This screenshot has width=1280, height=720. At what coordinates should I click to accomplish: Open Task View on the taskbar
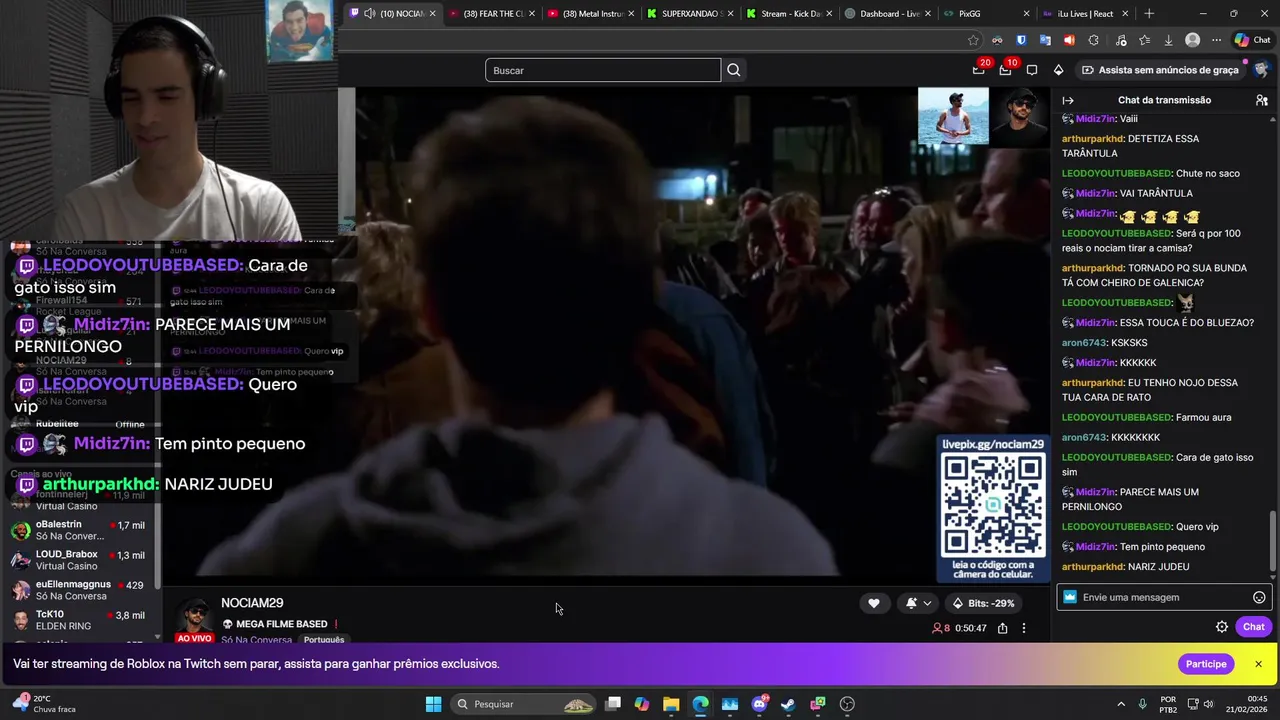point(613,704)
